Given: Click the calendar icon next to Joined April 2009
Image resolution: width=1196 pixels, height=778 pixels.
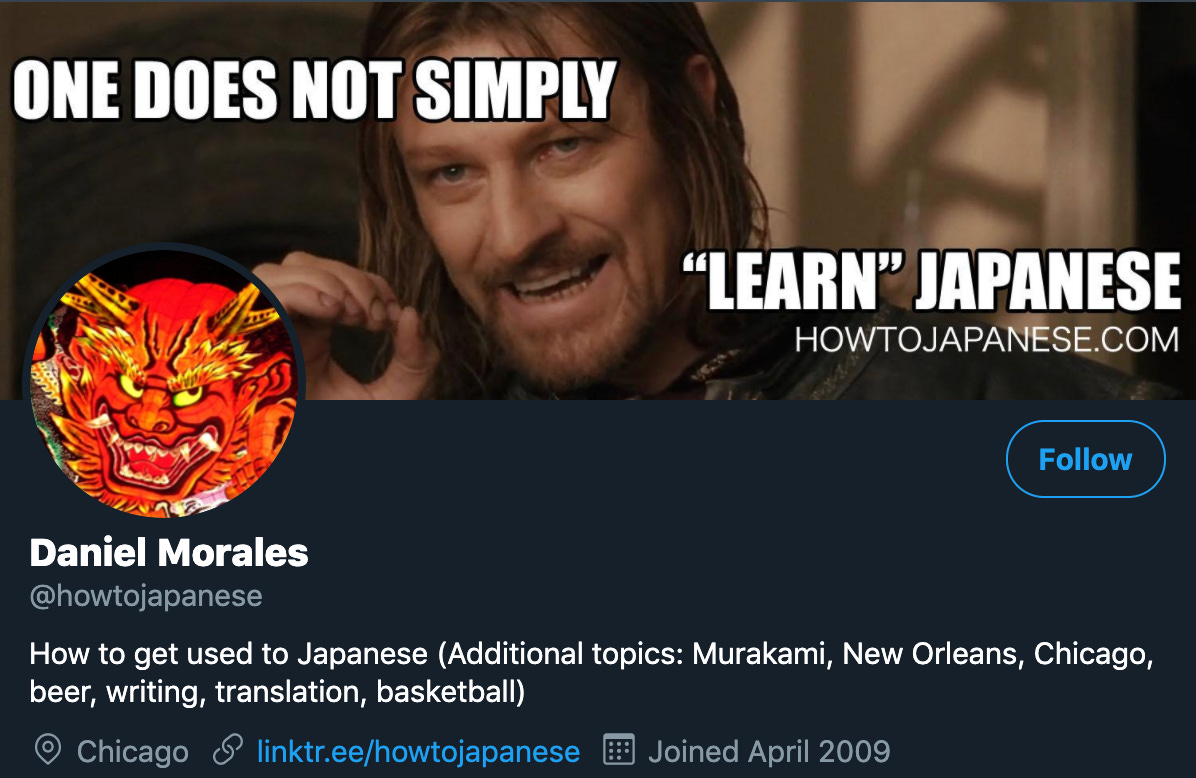Looking at the screenshot, I should (619, 750).
